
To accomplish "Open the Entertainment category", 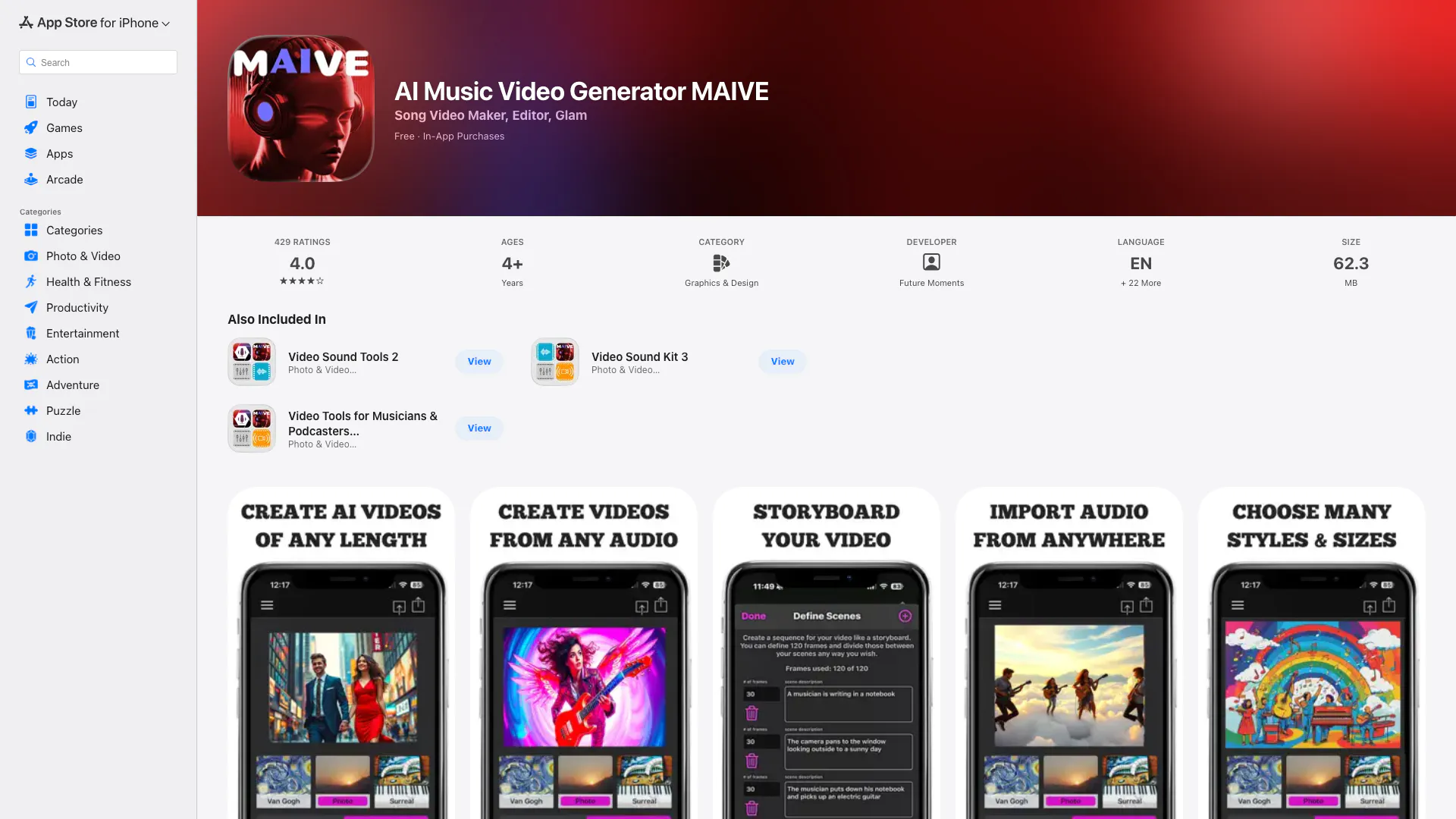I will coord(82,333).
